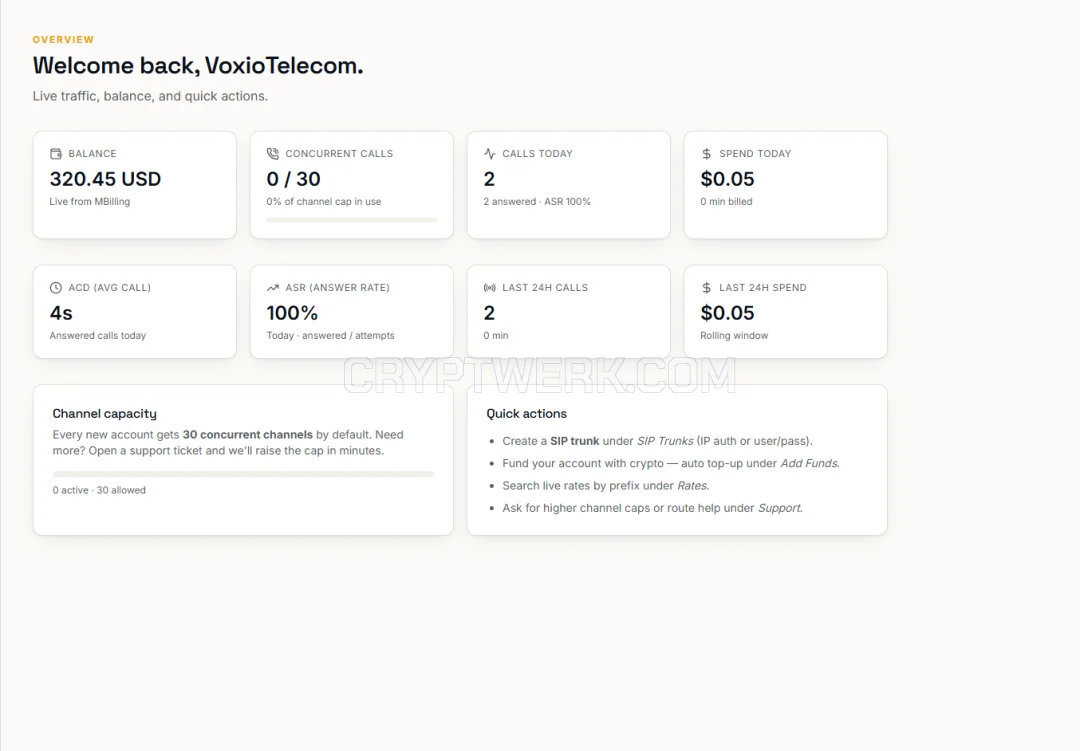1080x751 pixels.
Task: Click the activity pulse icon for Calls Today
Action: pos(490,154)
